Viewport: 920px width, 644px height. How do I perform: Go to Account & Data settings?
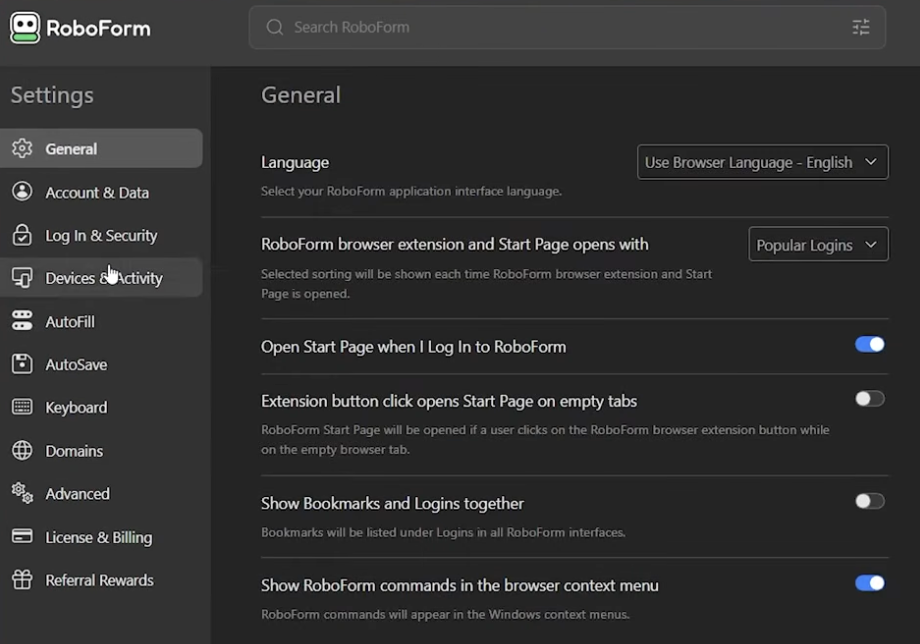pos(101,192)
